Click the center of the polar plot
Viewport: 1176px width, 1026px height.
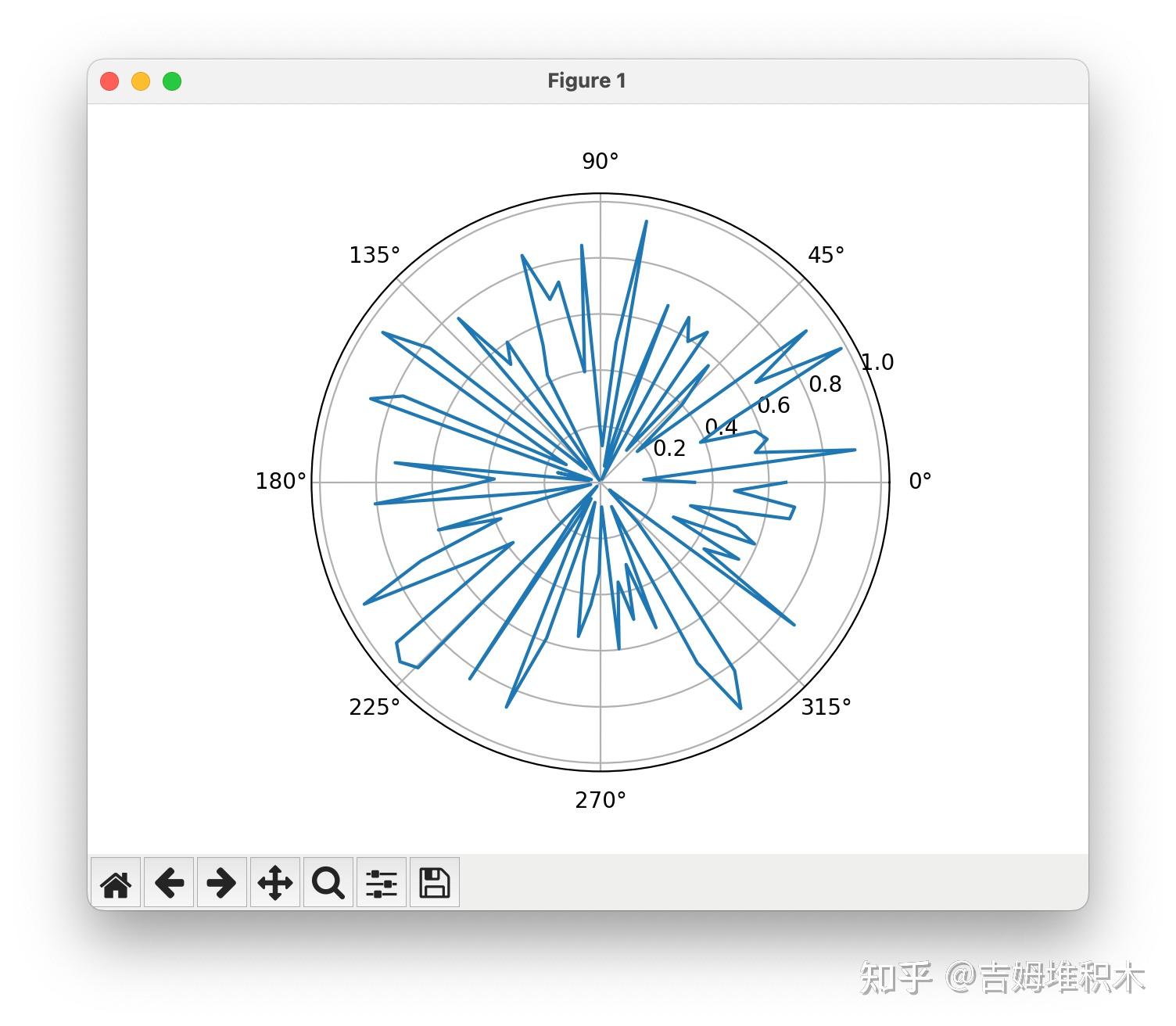tap(600, 480)
